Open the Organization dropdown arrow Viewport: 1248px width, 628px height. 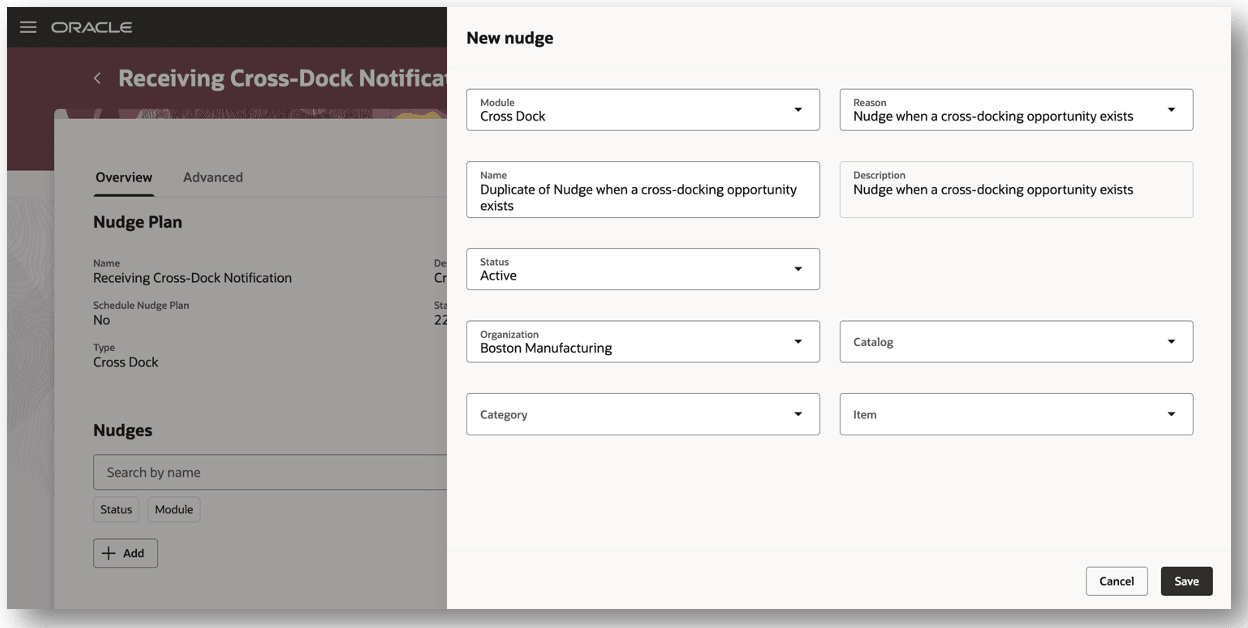[798, 342]
